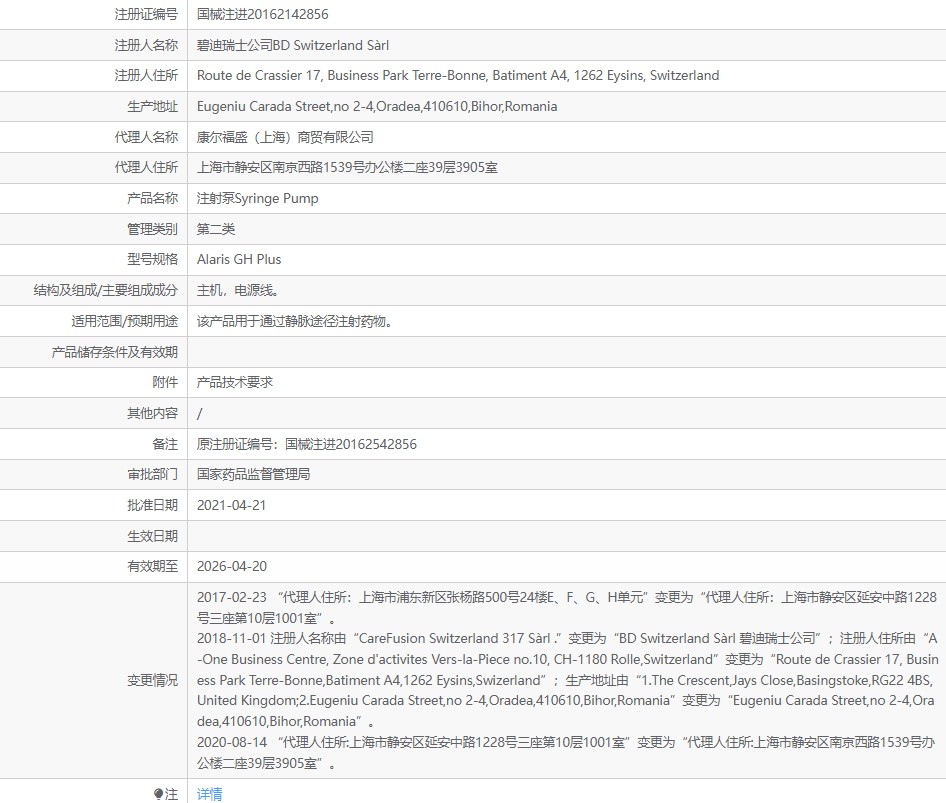The width and height of the screenshot is (946, 803).
Task: Select the 注册证编号 label
Action: point(147,14)
